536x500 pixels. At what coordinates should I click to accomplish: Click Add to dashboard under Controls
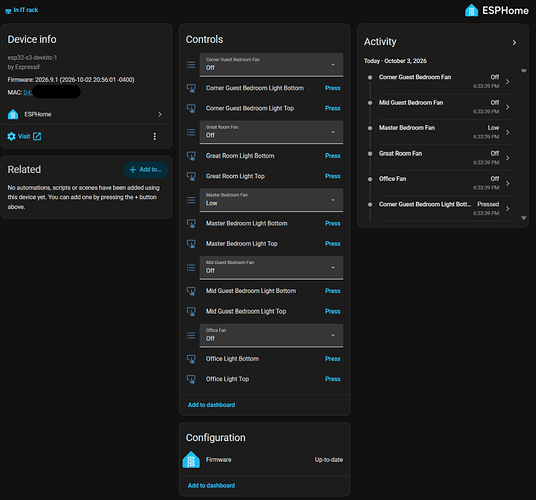(211, 405)
